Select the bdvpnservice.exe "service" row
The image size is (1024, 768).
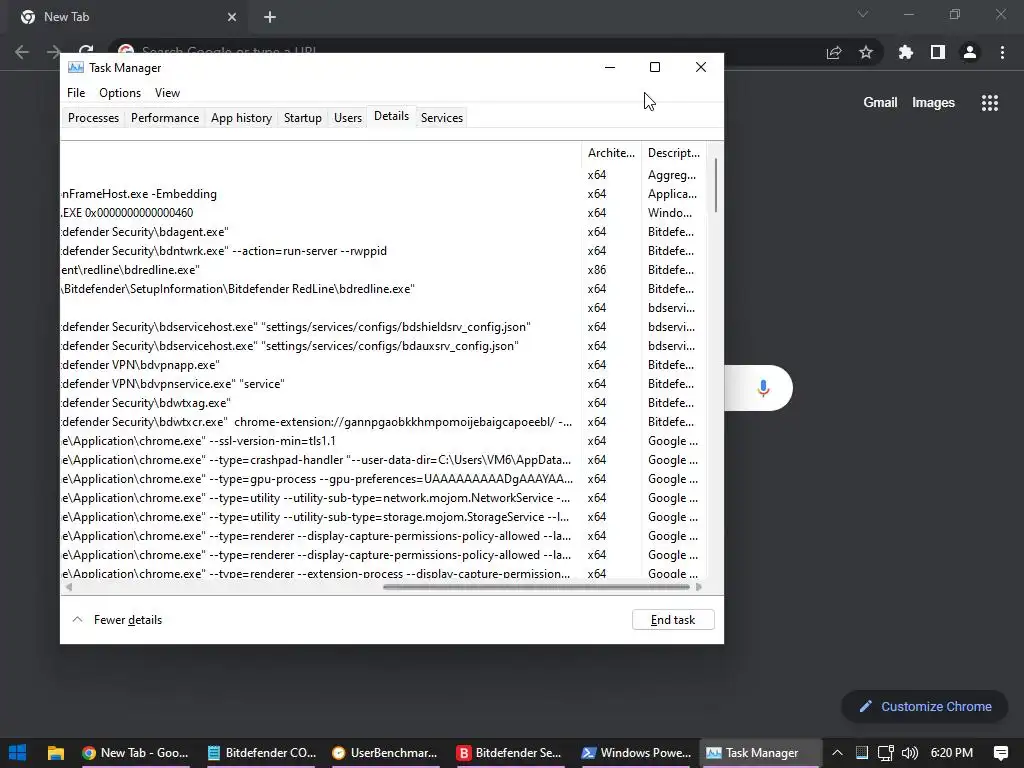coord(383,383)
